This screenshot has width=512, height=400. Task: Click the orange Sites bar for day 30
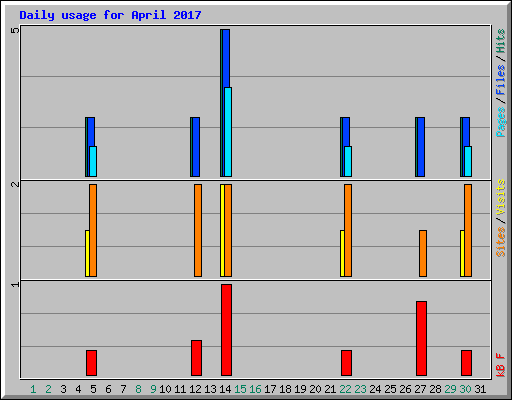(468, 230)
